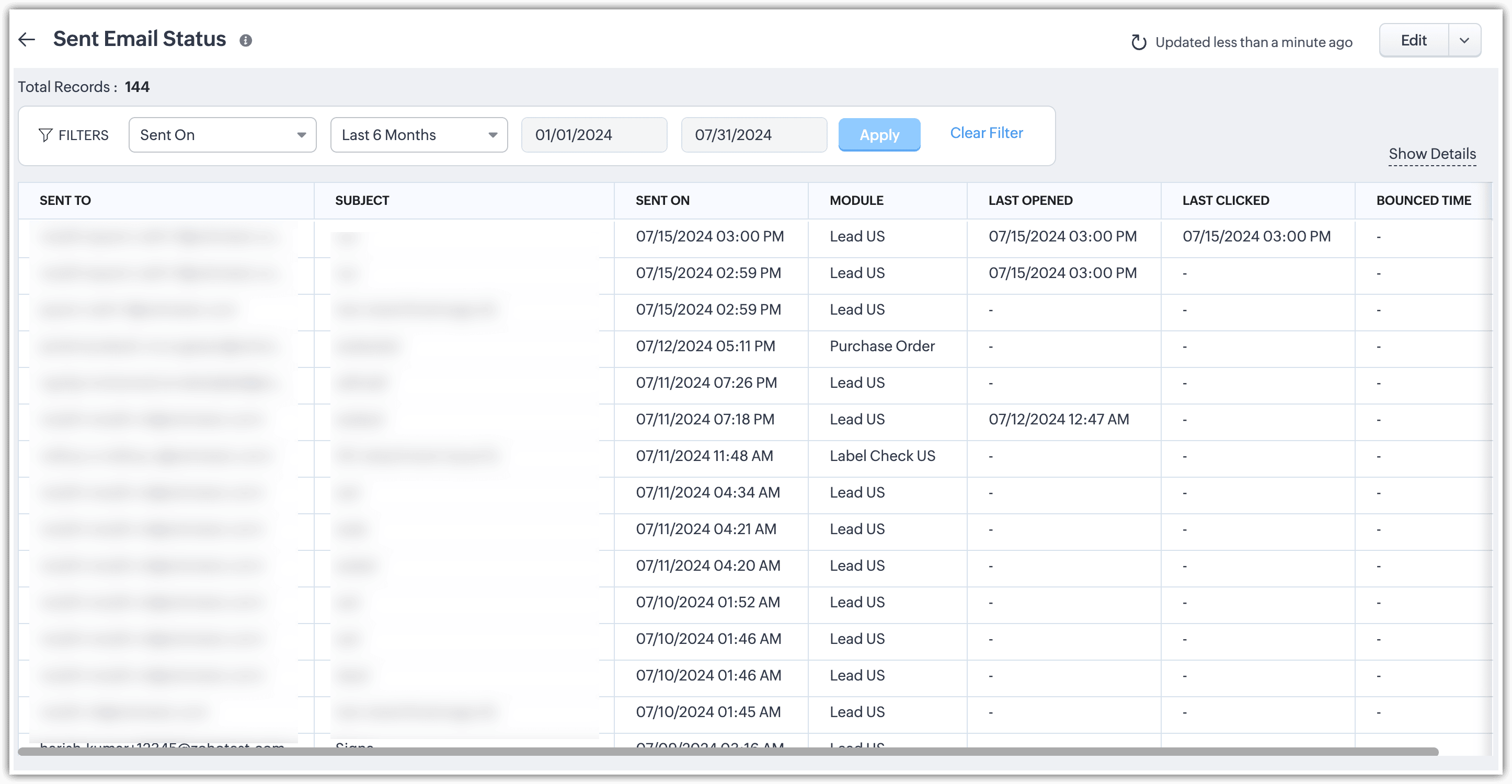1512x784 pixels.
Task: Click the back arrow icon
Action: pos(27,39)
